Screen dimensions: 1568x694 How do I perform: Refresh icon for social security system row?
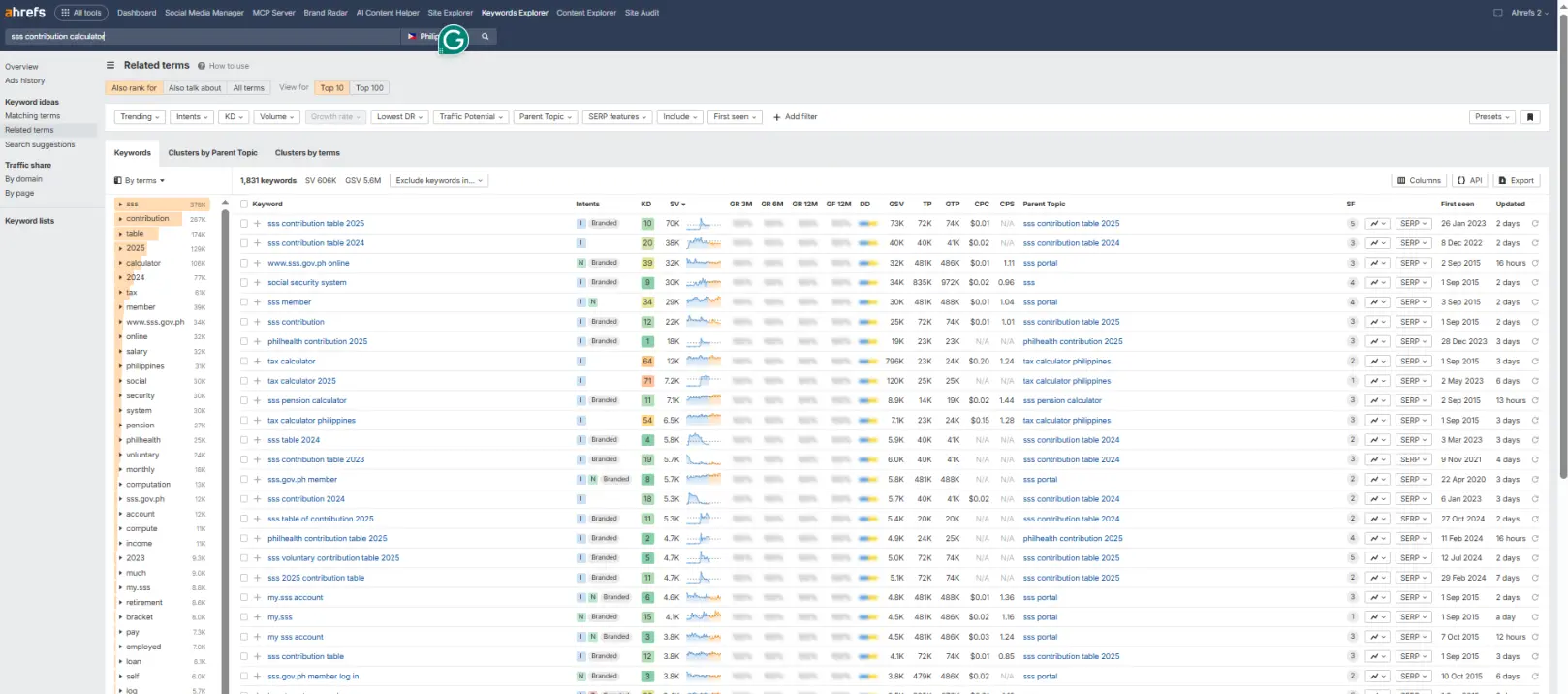1535,282
